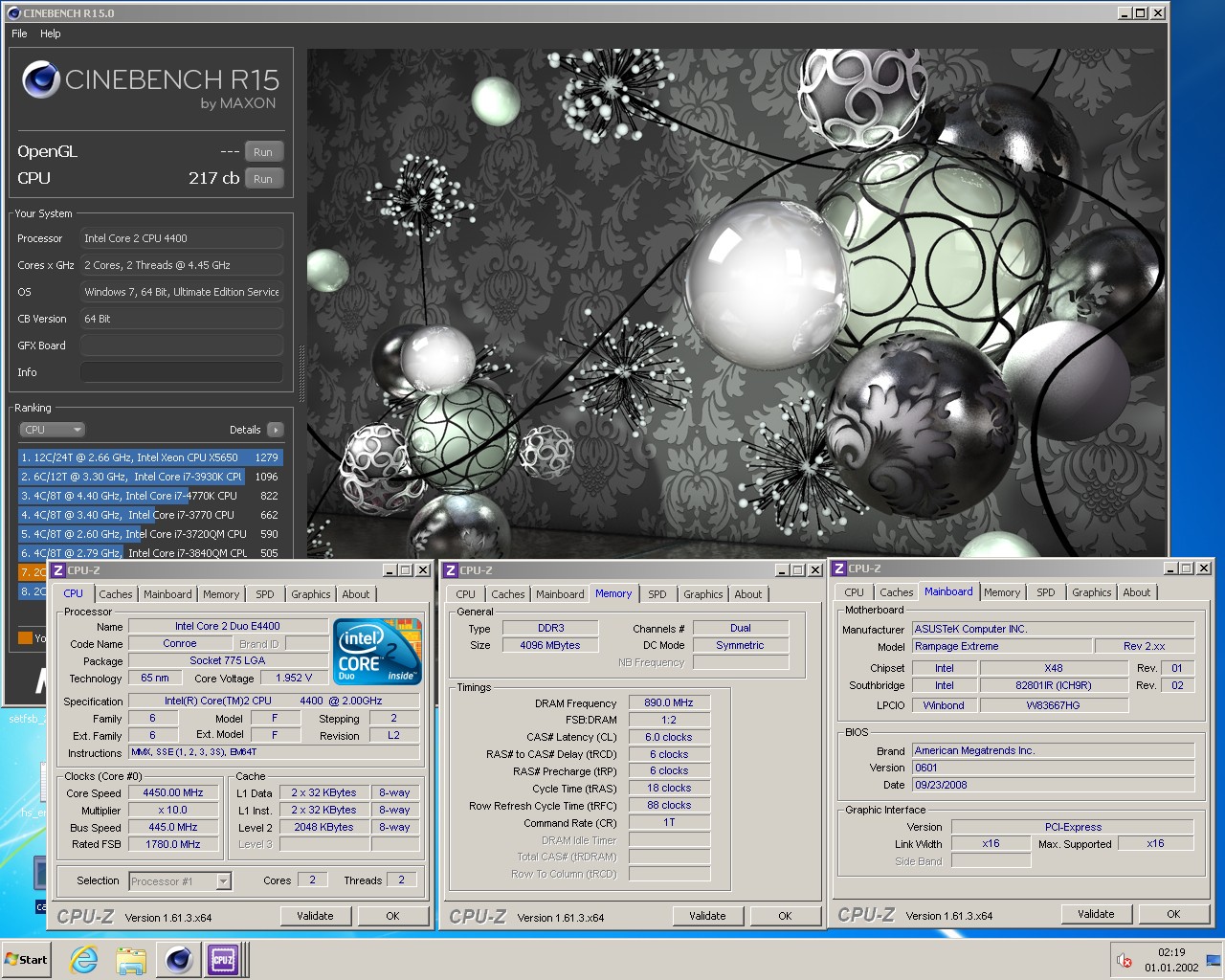
Task: Open the Windows Start menu
Action: 28,960
